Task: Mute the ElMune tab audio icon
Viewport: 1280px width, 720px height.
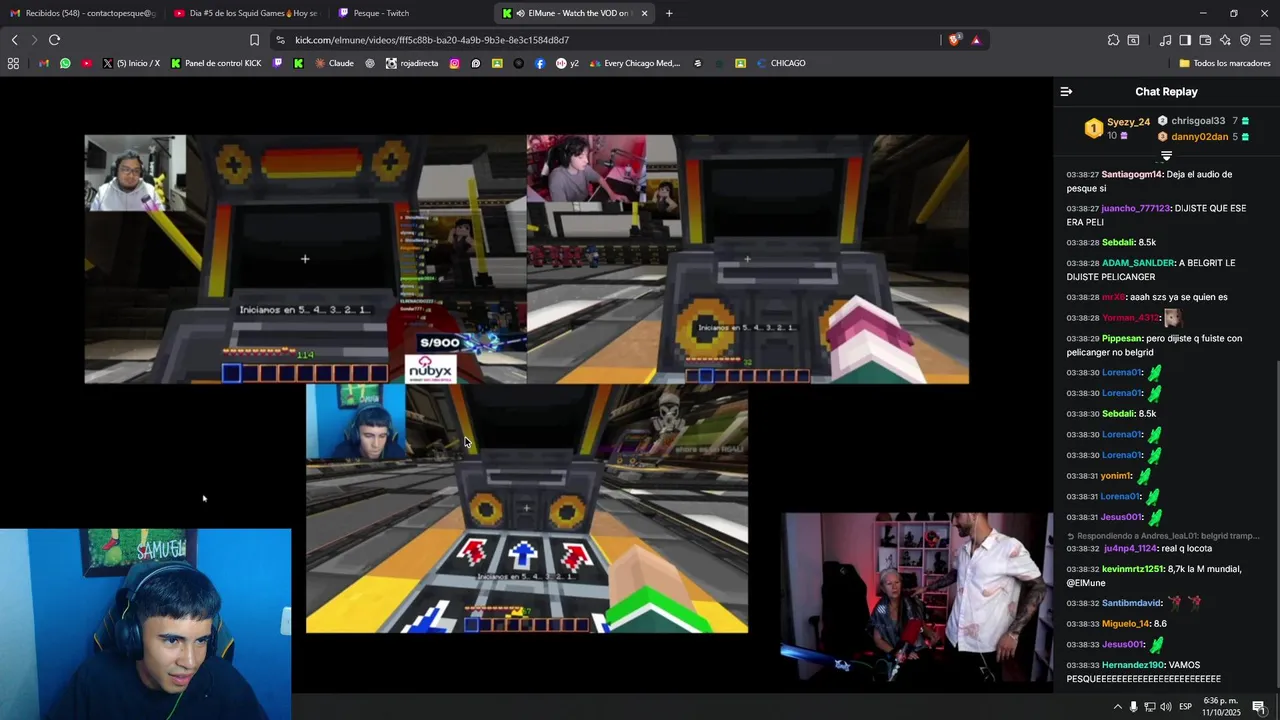Action: [520, 13]
